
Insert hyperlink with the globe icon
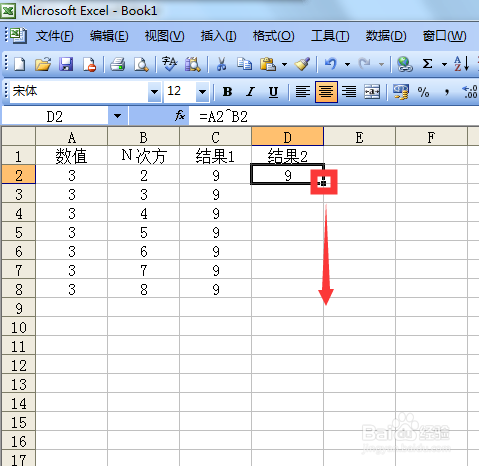404,63
